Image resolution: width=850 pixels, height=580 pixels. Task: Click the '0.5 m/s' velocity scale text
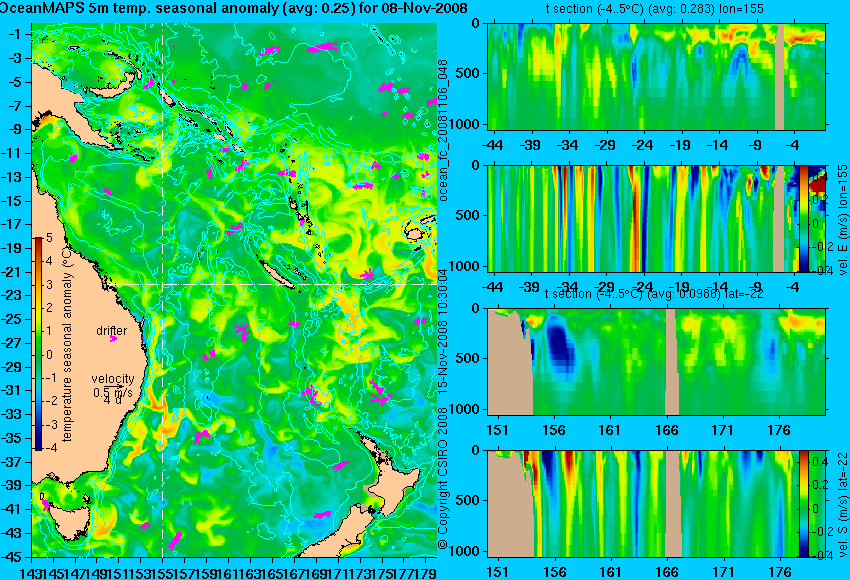[x=112, y=392]
